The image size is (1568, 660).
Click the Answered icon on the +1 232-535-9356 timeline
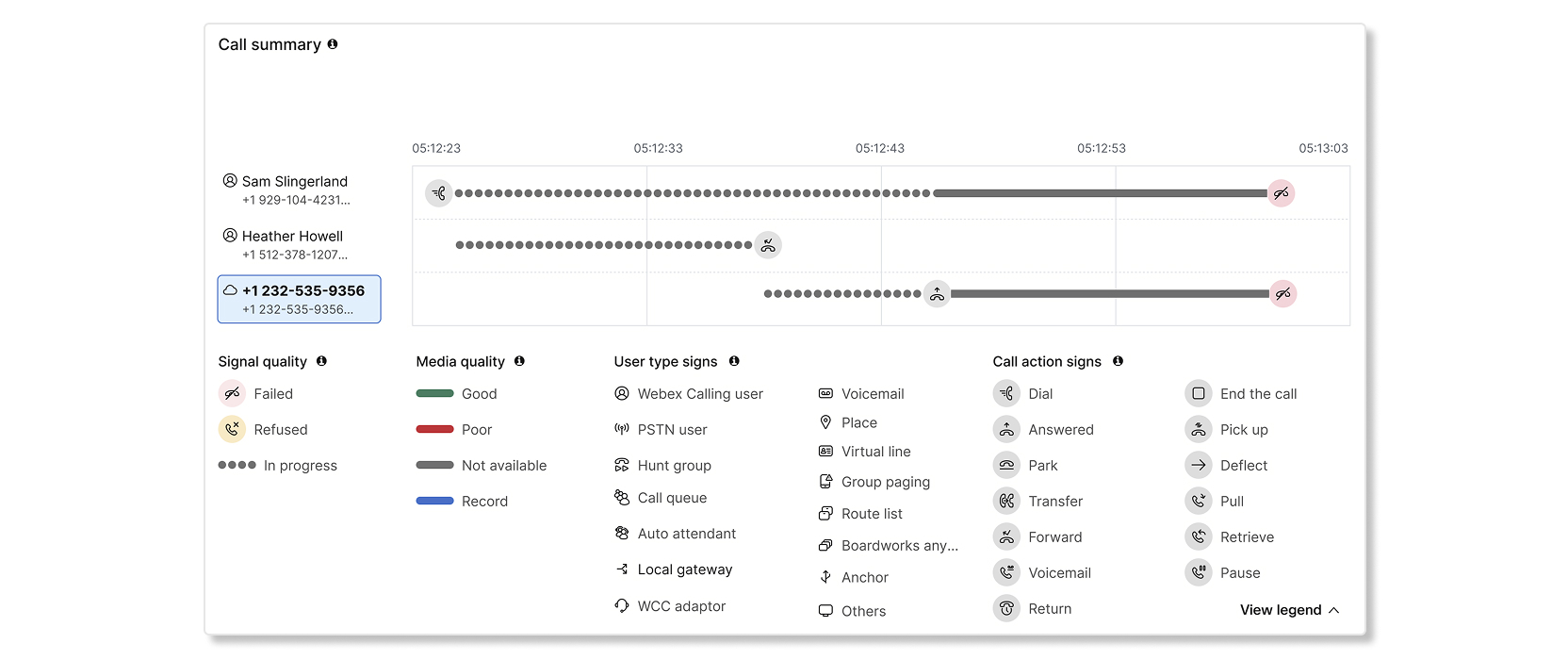tap(937, 294)
